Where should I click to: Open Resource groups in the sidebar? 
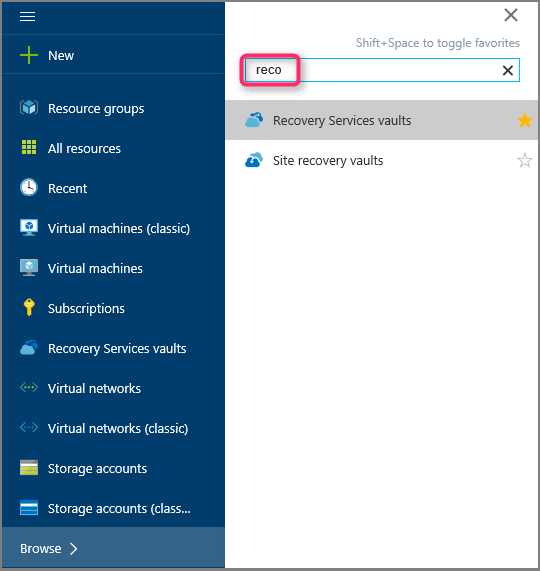pos(113,108)
